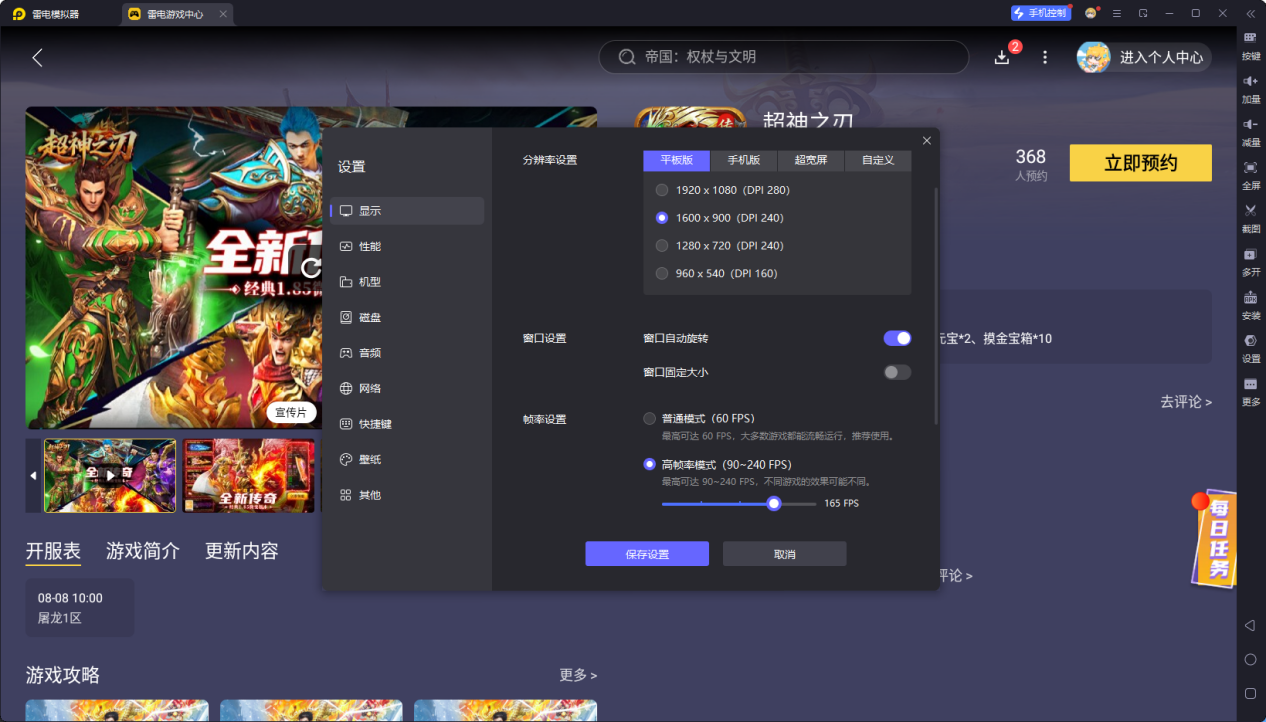
Task: Click the 多开 multi-instance icon
Action: (1250, 261)
